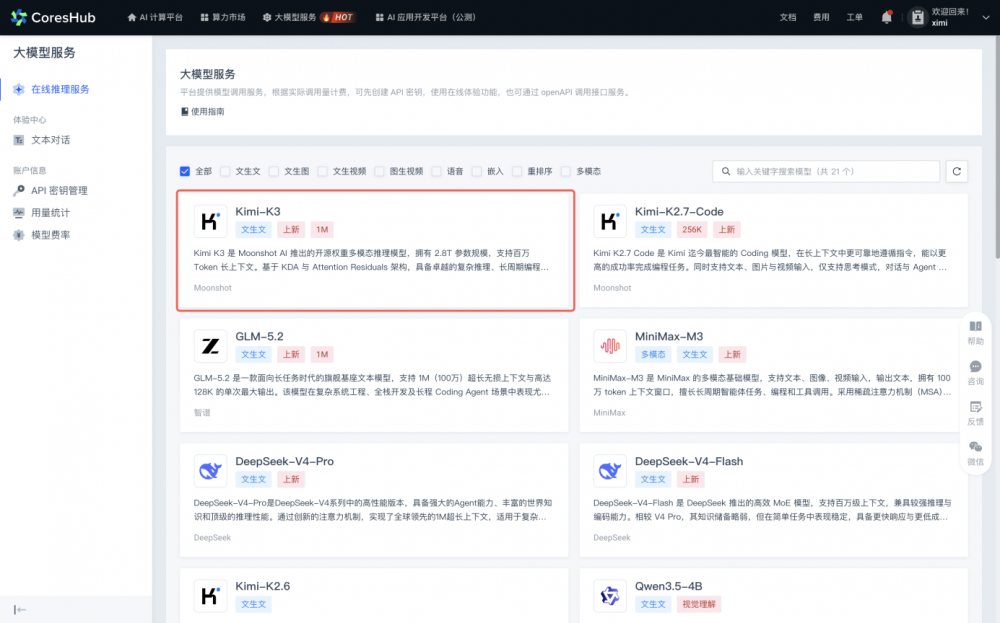Open API 密钥管理 in sidebar
This screenshot has width=1000, height=623.
pos(59,191)
